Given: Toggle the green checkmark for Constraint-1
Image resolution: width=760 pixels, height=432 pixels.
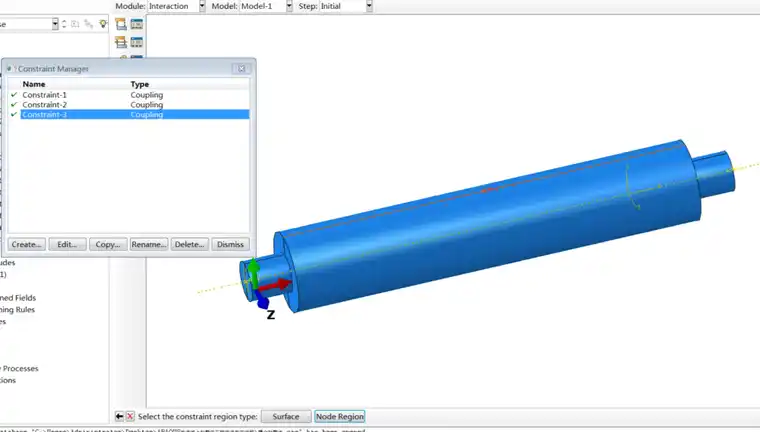Looking at the screenshot, I should coord(14,95).
